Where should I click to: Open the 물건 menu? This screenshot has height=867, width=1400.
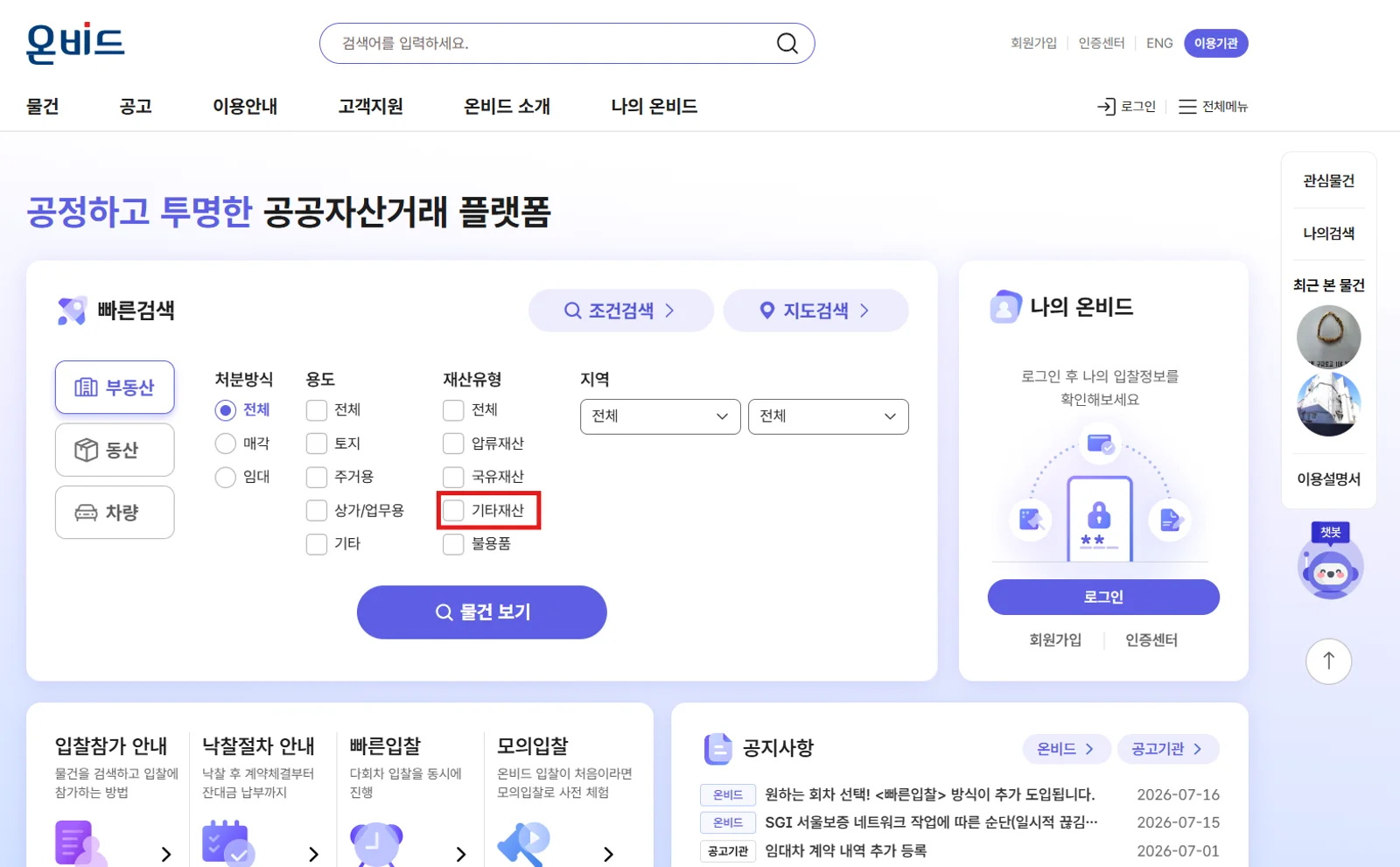pos(43,106)
